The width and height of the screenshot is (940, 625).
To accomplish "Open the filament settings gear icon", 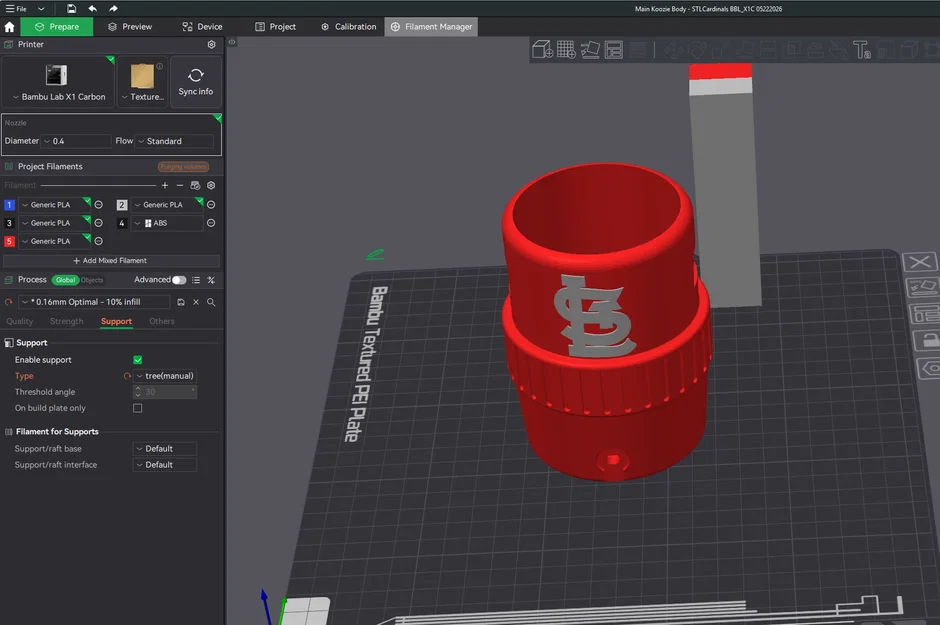I will [211, 185].
